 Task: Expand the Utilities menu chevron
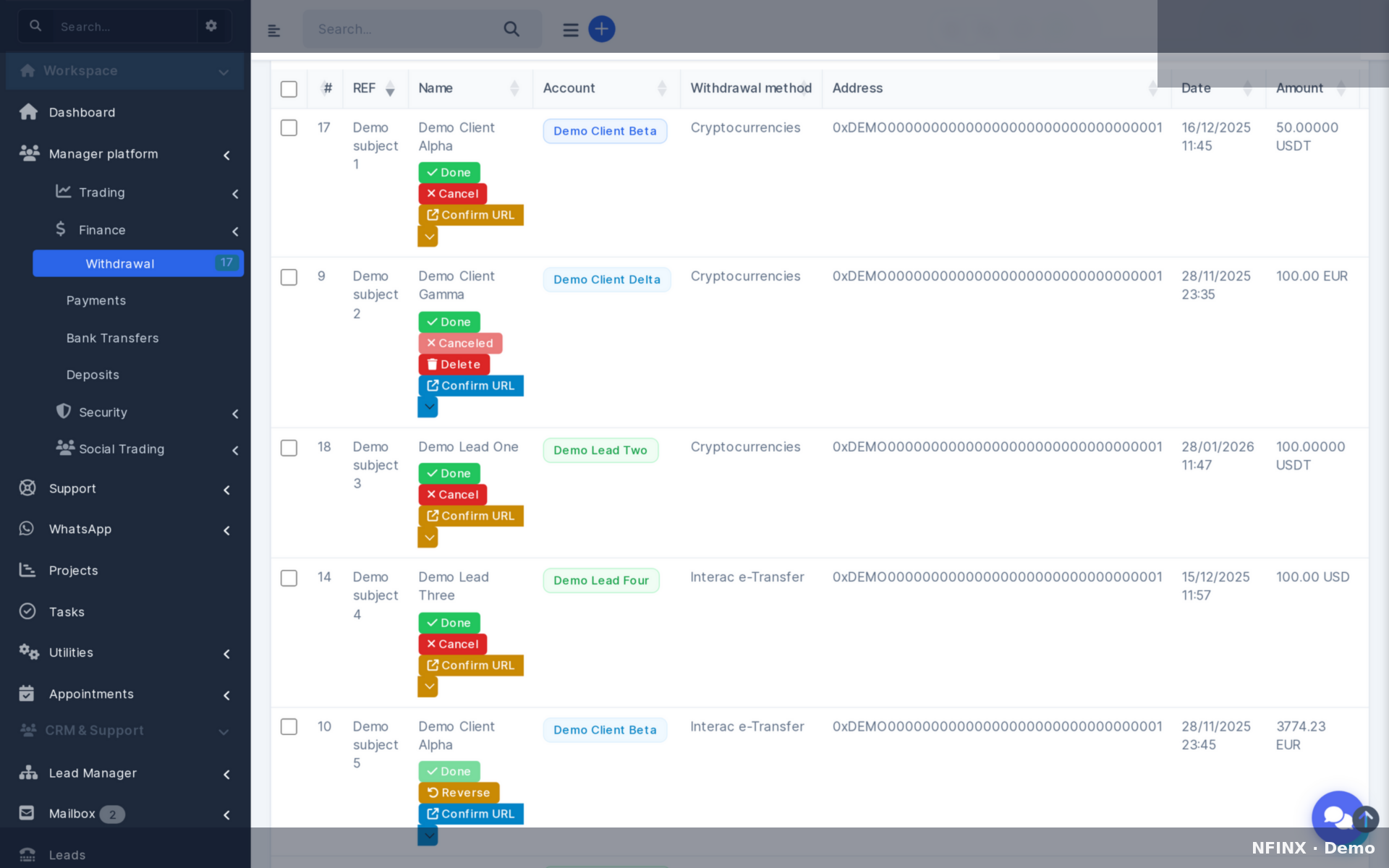(x=226, y=654)
